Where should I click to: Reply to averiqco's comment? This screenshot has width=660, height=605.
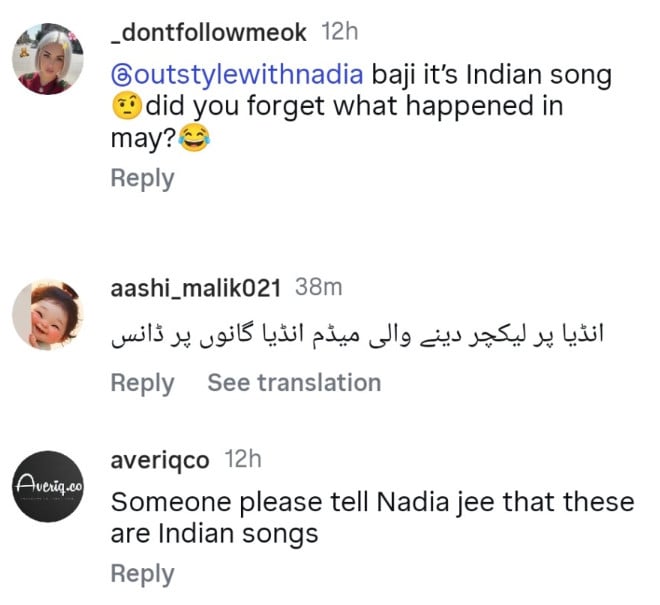[x=142, y=574]
